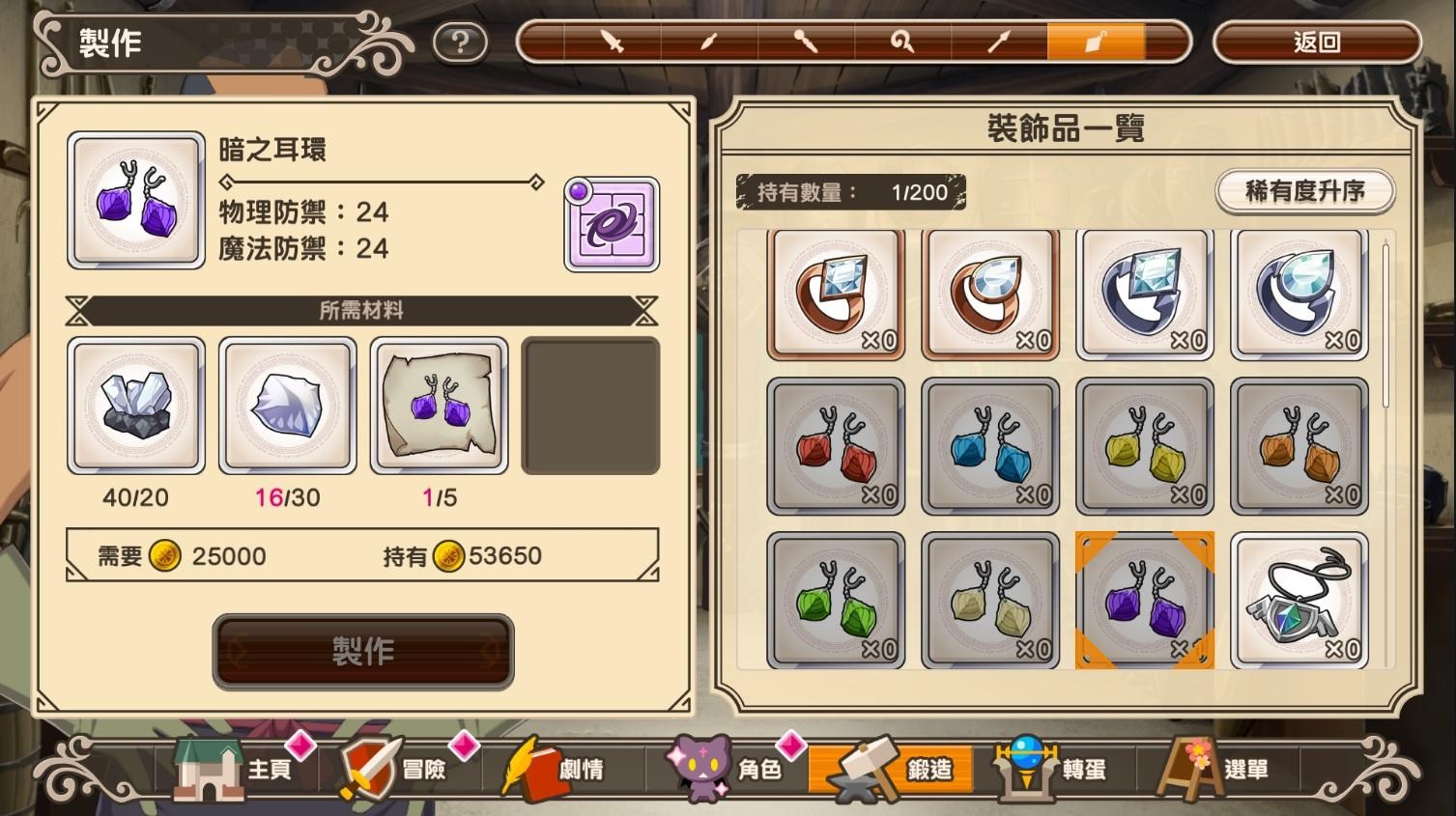
Task: Click the earring recipe scroll material
Action: [x=440, y=406]
